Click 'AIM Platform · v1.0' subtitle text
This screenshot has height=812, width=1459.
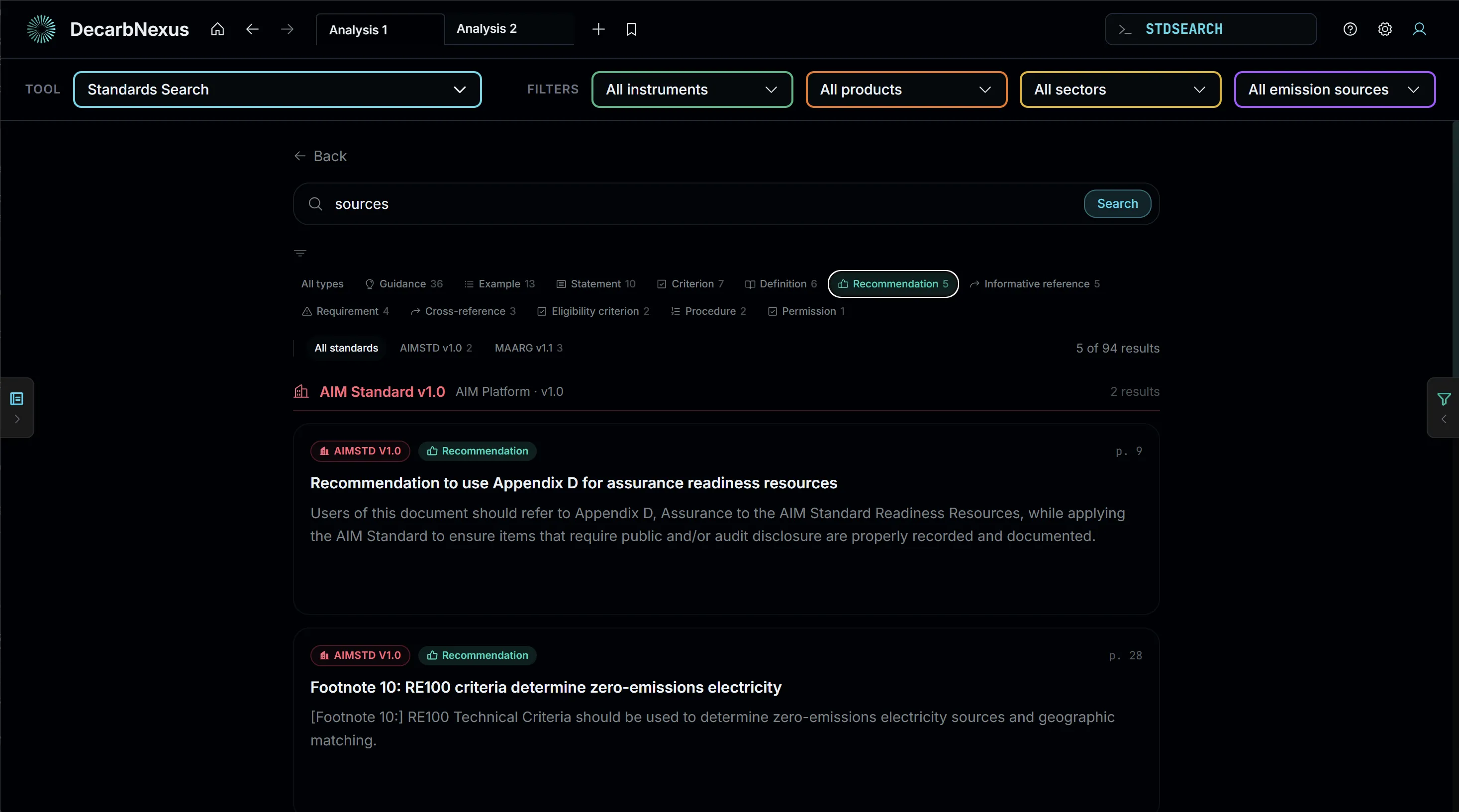[x=509, y=391]
